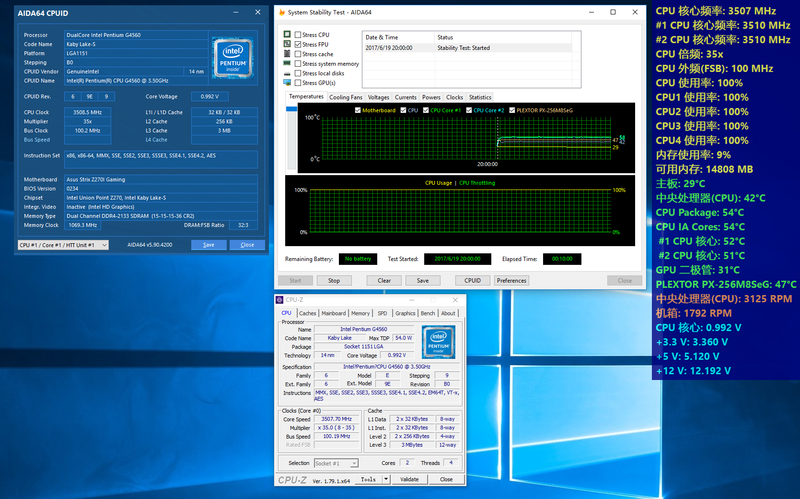800x499 pixels.
Task: Click the disk icon beside Stress local disks
Action: coord(287,73)
